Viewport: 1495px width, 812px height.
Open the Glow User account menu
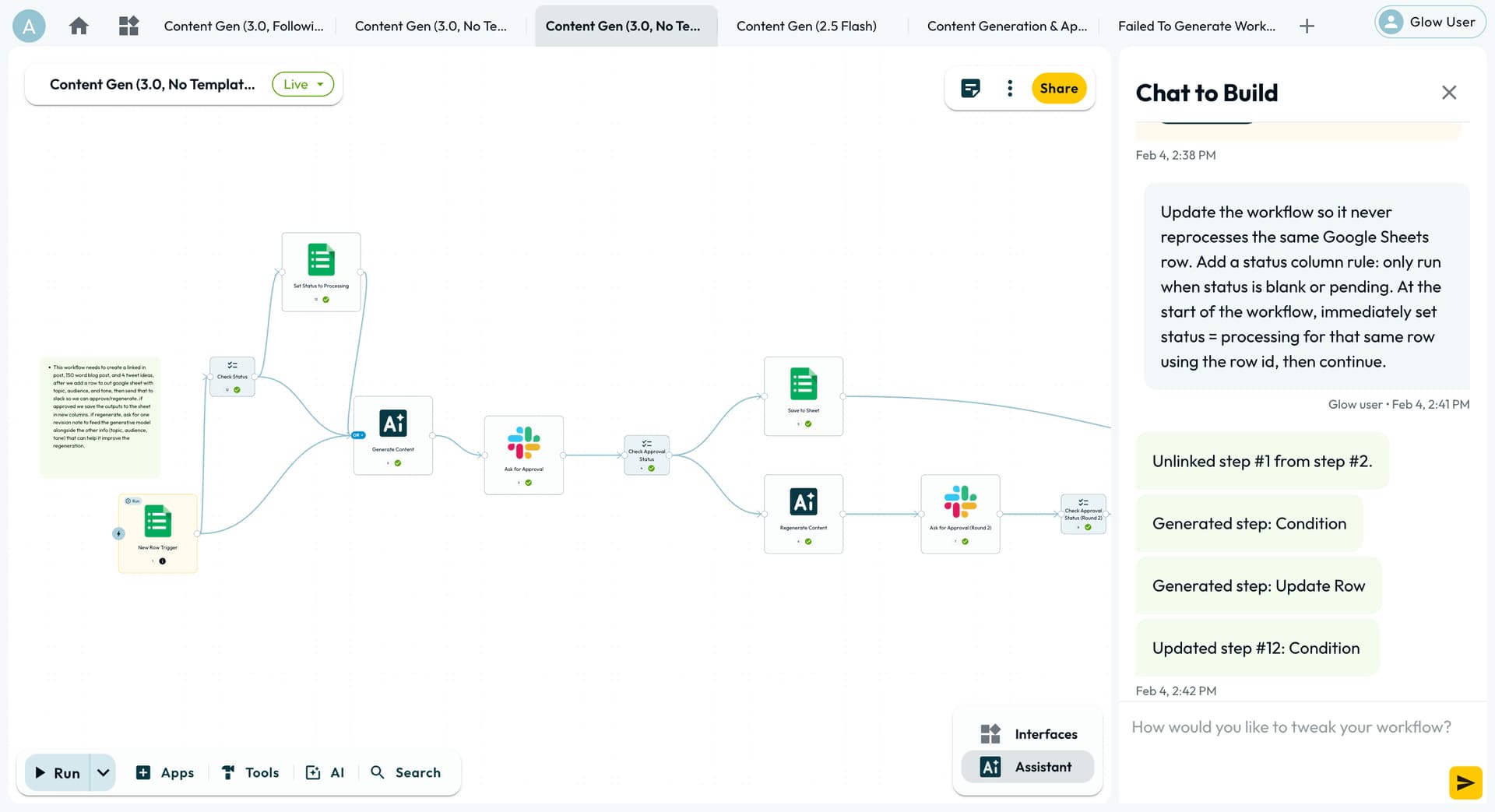[1430, 22]
